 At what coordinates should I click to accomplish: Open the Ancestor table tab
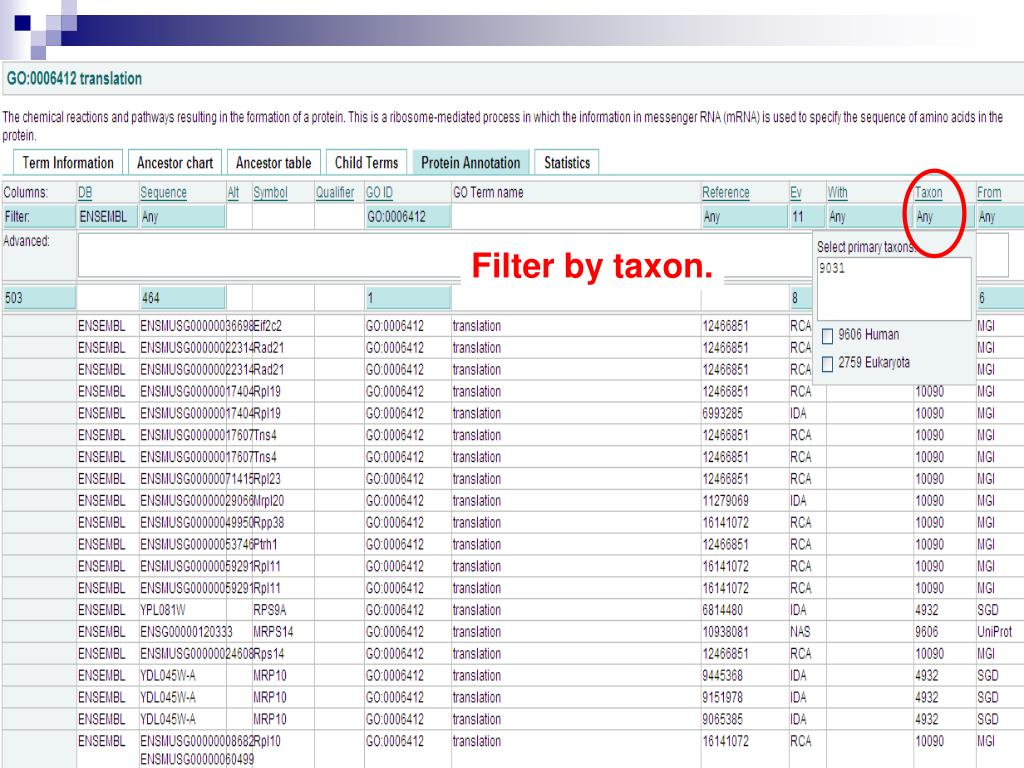click(x=274, y=163)
